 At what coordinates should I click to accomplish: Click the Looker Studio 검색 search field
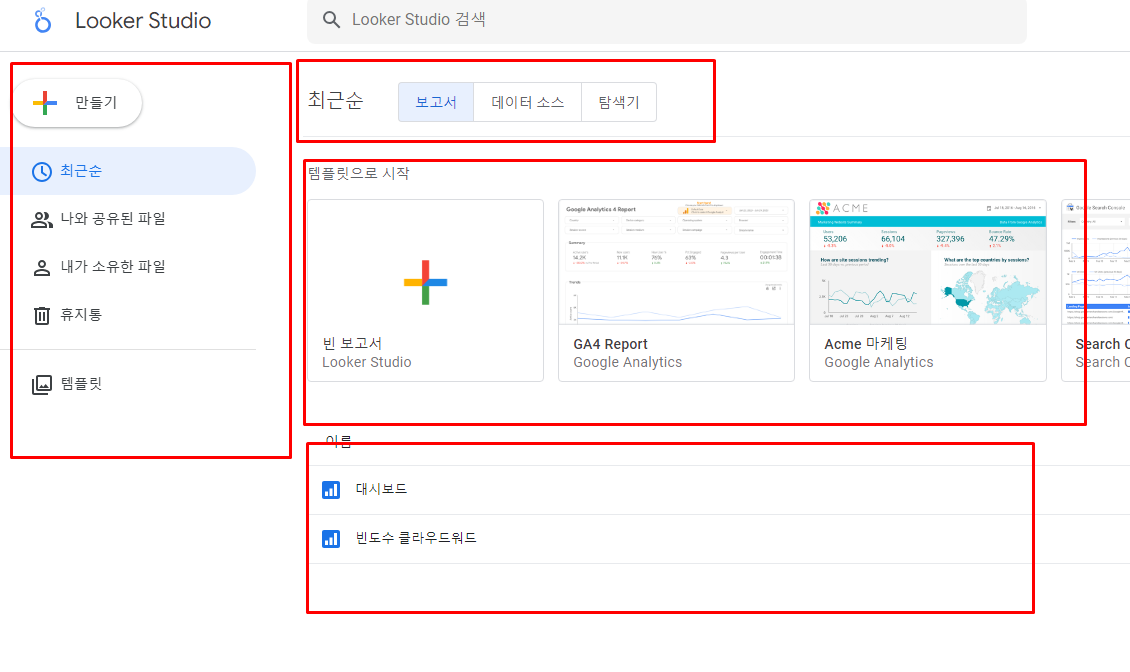(x=667, y=20)
